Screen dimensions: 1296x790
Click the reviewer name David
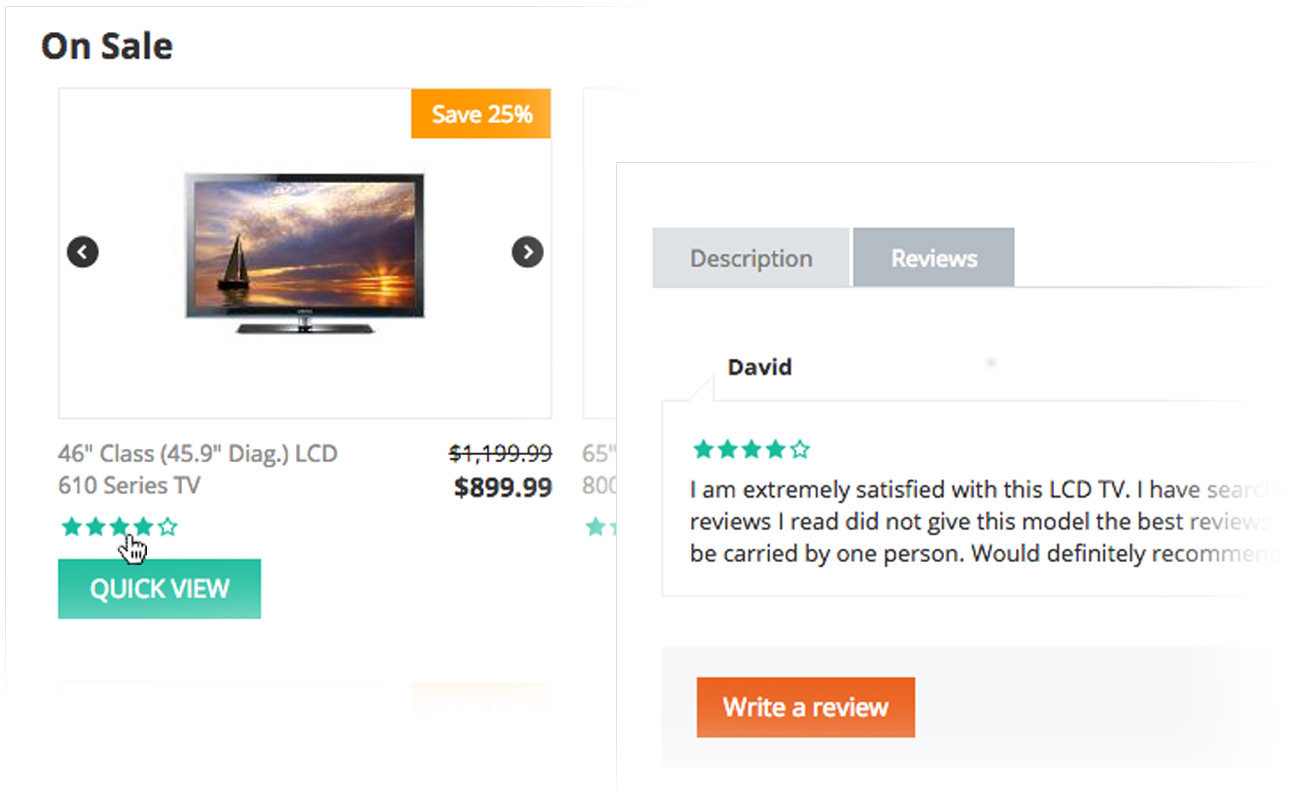[x=760, y=367]
